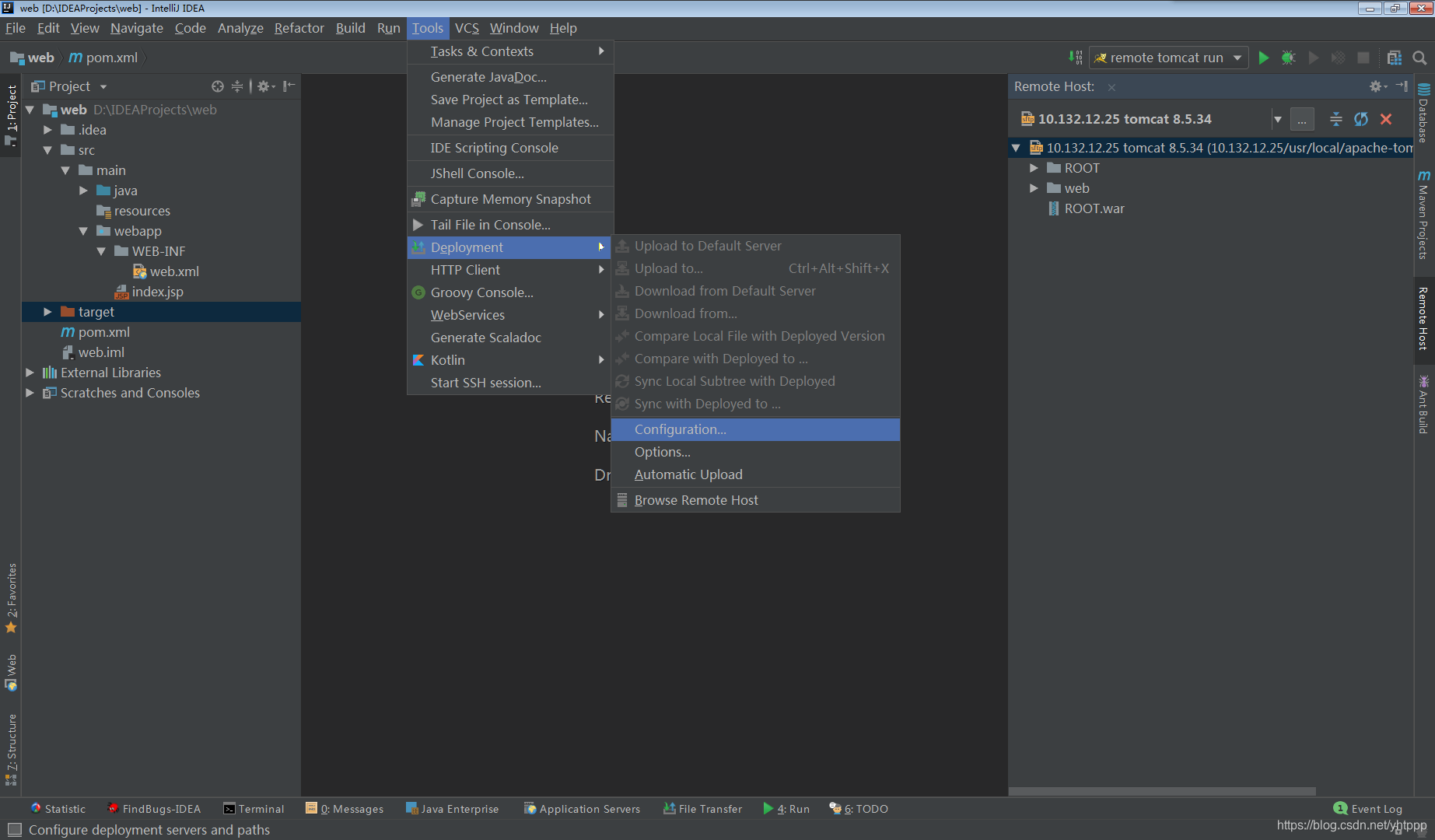
Task: Select web.xml in project tree
Action: click(x=174, y=271)
